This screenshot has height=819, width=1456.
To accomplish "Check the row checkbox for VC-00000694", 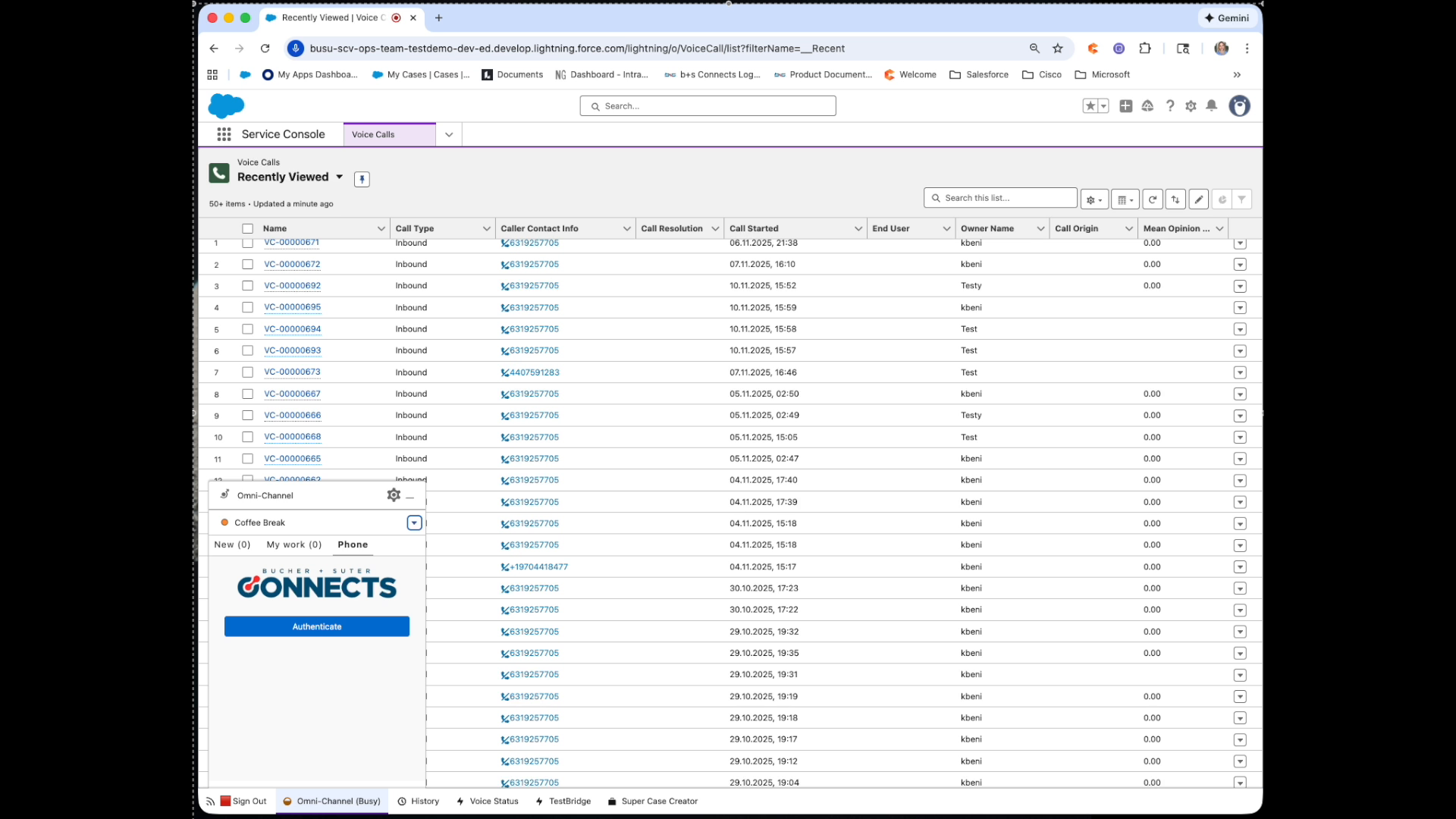I will coord(247,329).
